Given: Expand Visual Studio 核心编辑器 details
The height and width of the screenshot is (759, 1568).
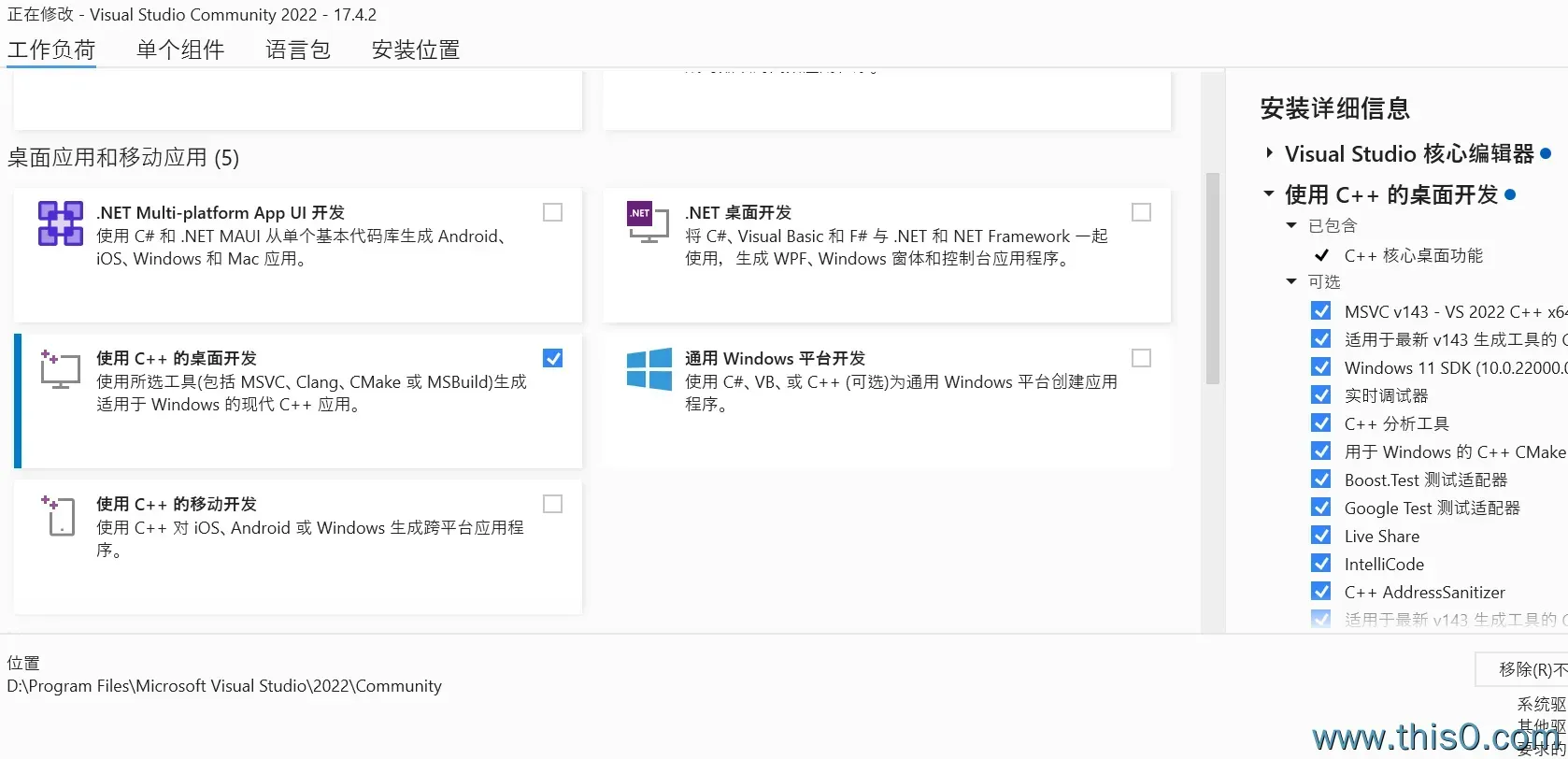Looking at the screenshot, I should point(1269,153).
